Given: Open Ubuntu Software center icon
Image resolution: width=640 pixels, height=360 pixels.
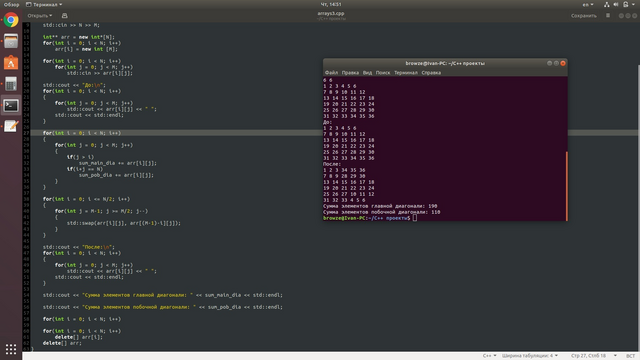Looking at the screenshot, I should [x=11, y=62].
